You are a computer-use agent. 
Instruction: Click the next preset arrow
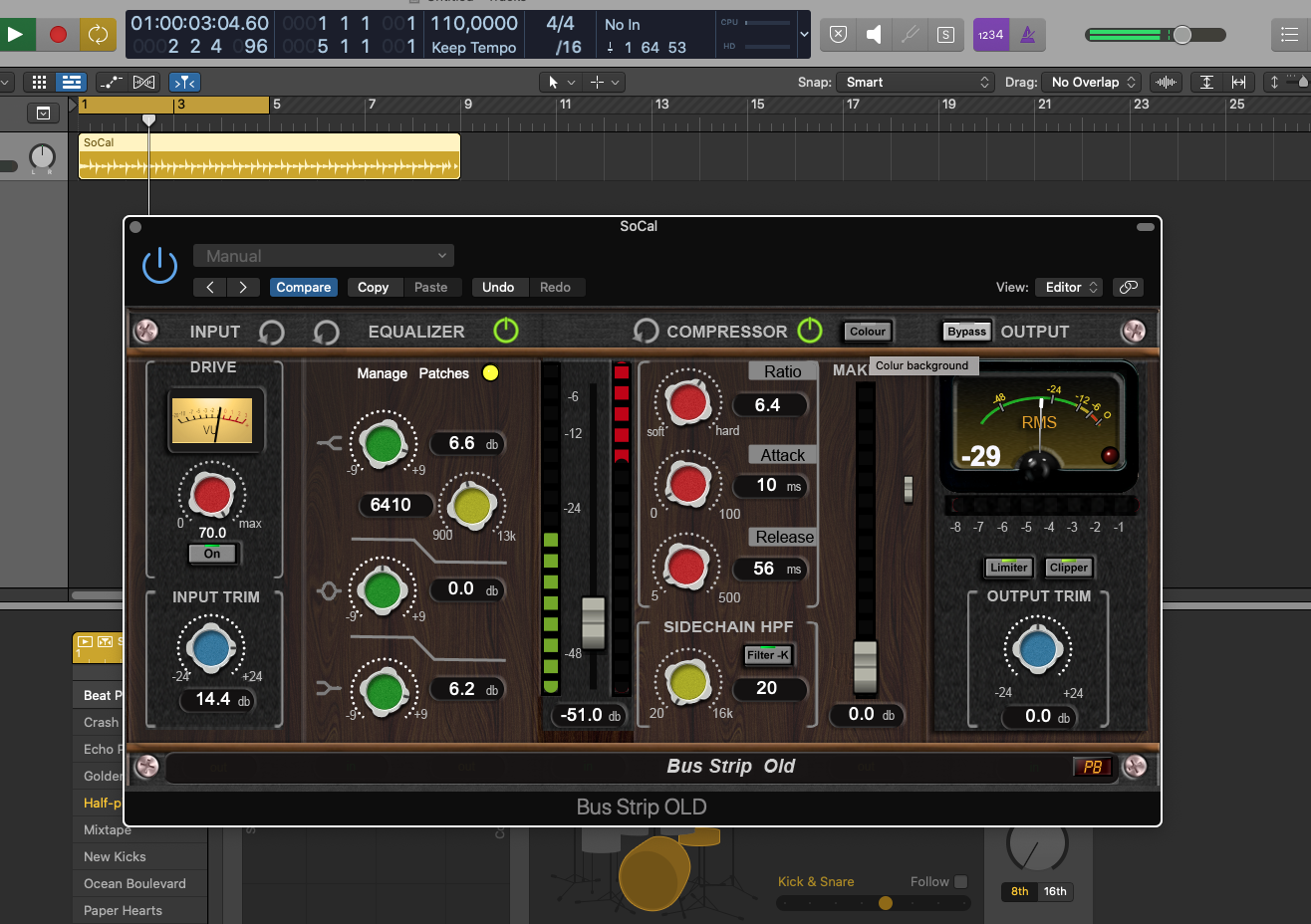click(243, 287)
